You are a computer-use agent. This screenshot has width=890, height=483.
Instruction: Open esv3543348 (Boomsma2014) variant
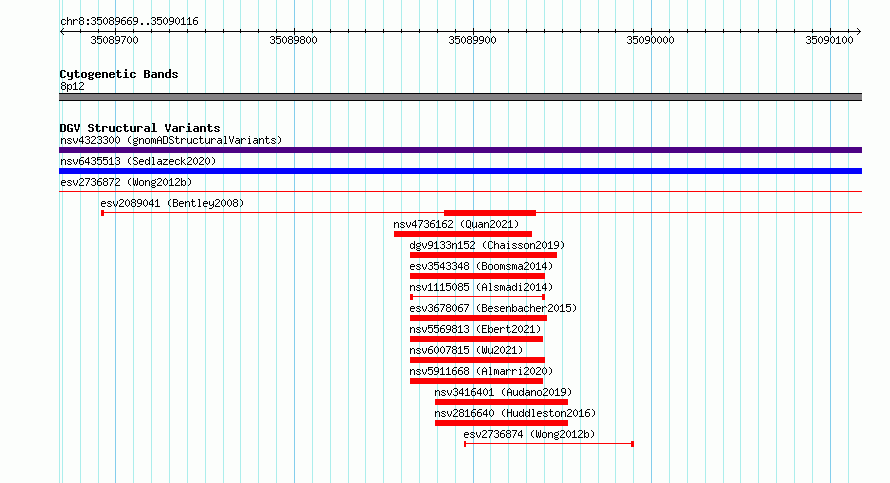pos(481,266)
